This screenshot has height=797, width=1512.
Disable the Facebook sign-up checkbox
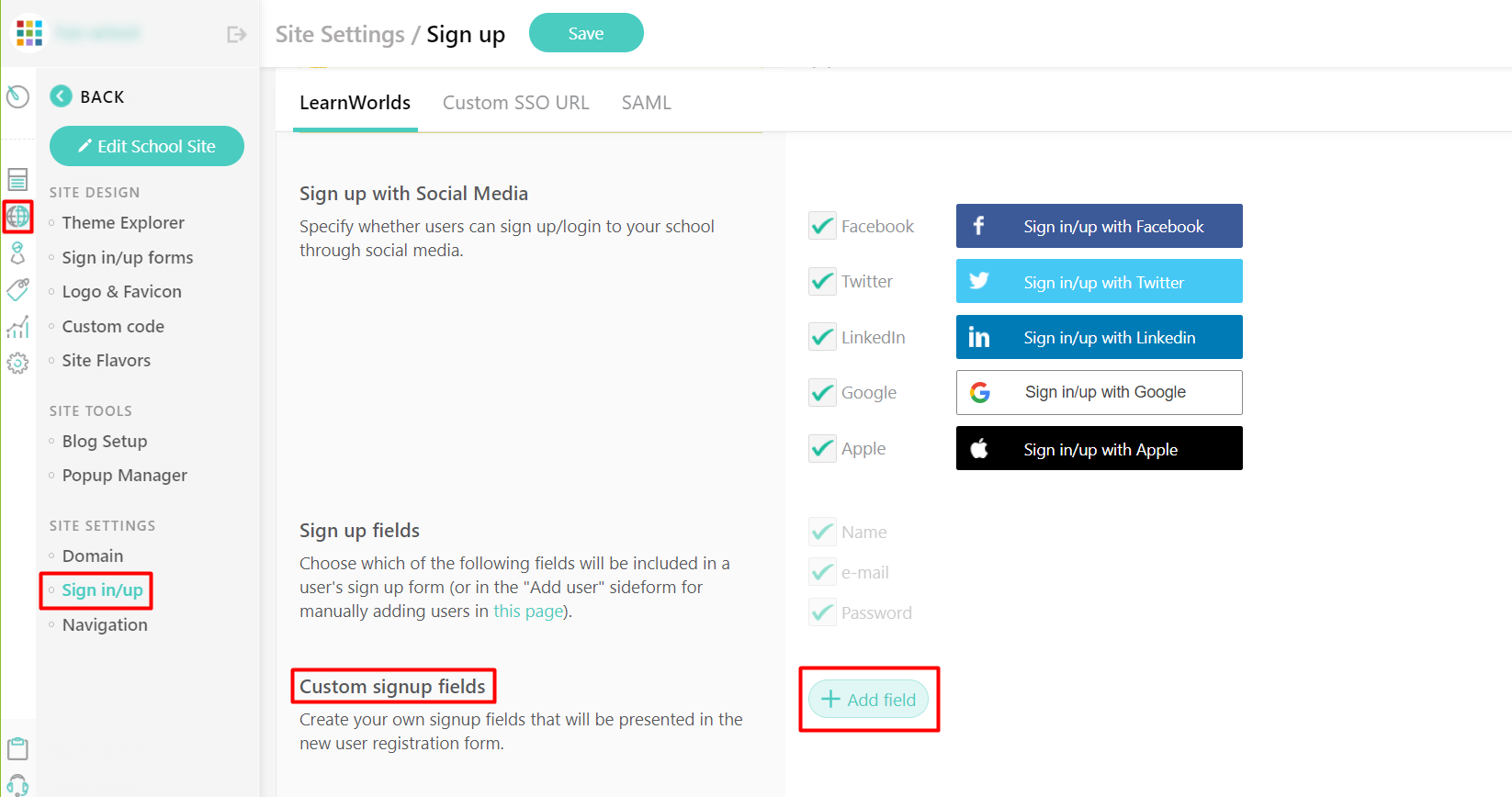822,226
